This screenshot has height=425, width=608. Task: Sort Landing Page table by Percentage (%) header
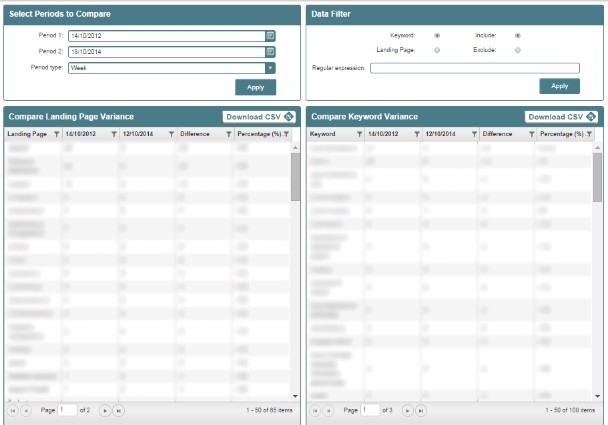259,134
